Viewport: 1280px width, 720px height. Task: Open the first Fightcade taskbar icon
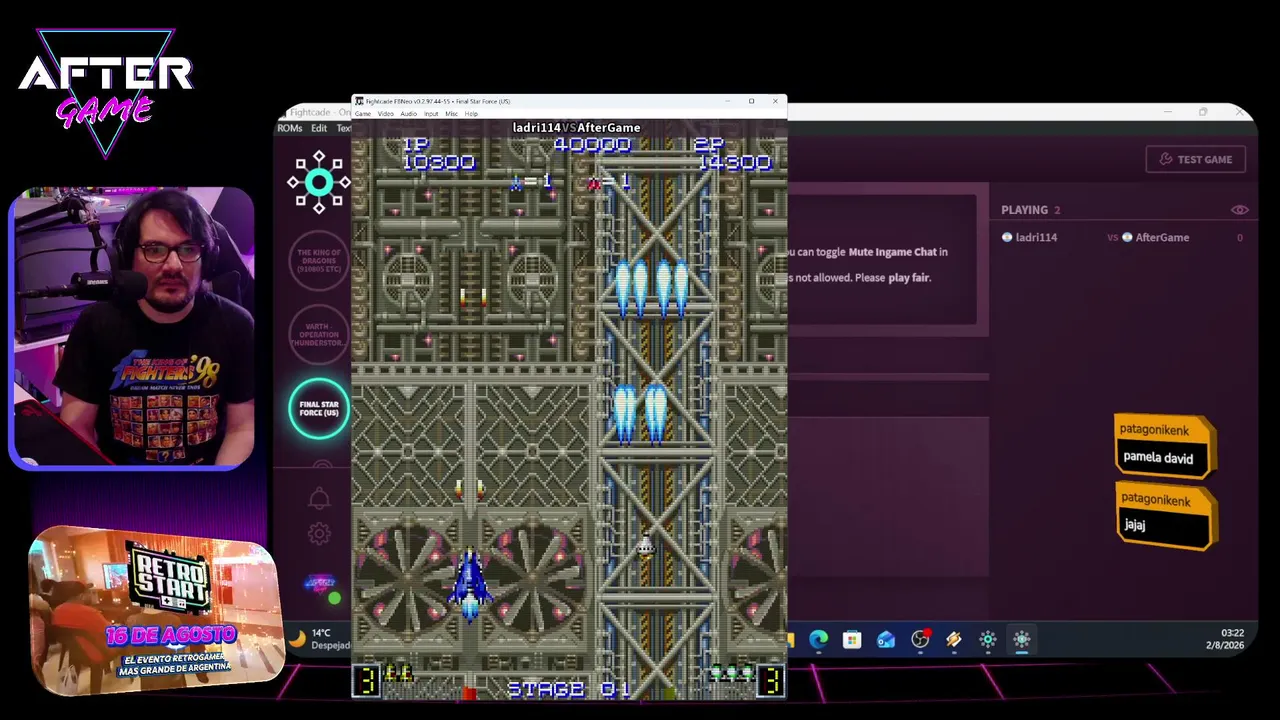tap(988, 640)
